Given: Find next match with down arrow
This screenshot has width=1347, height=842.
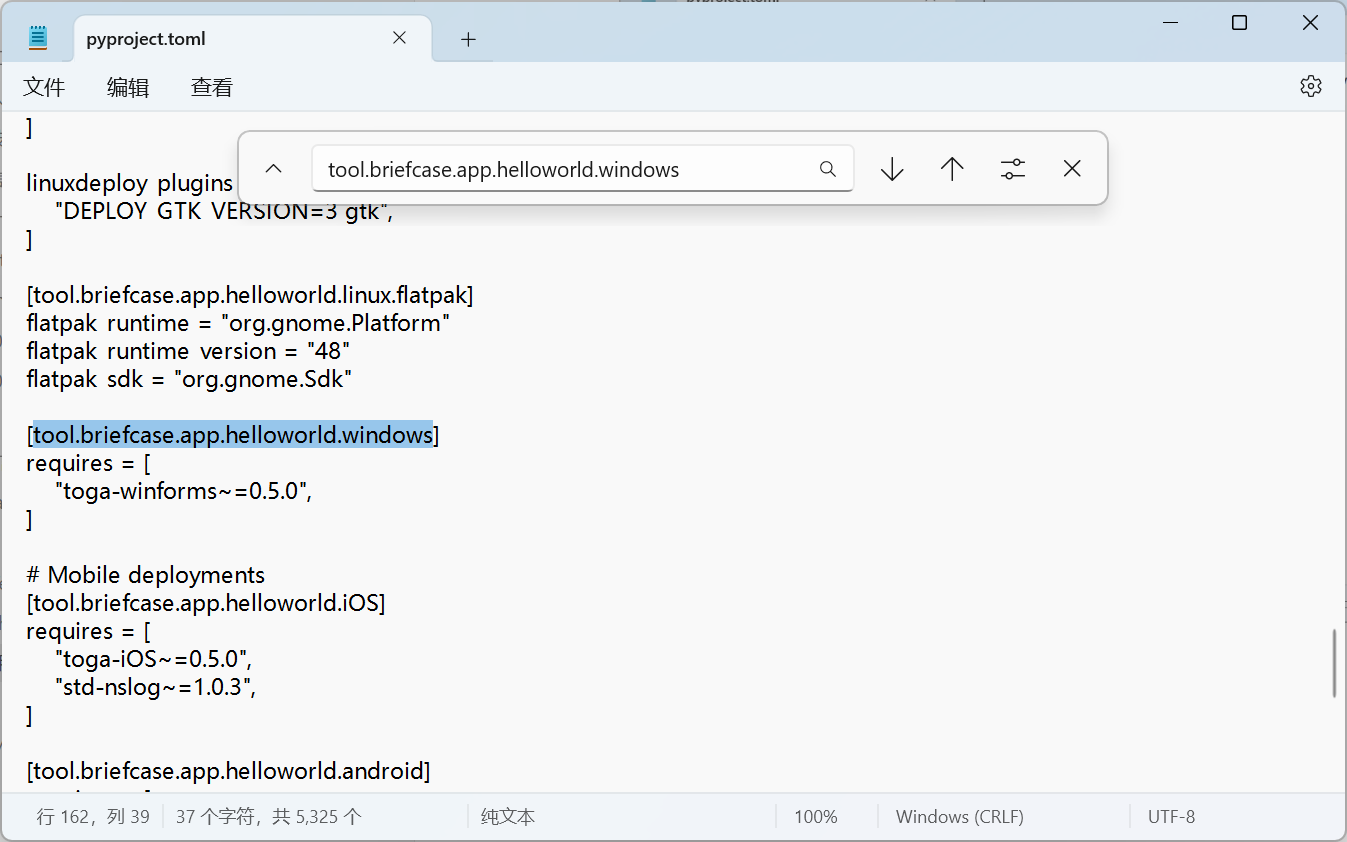Looking at the screenshot, I should click(x=892, y=169).
